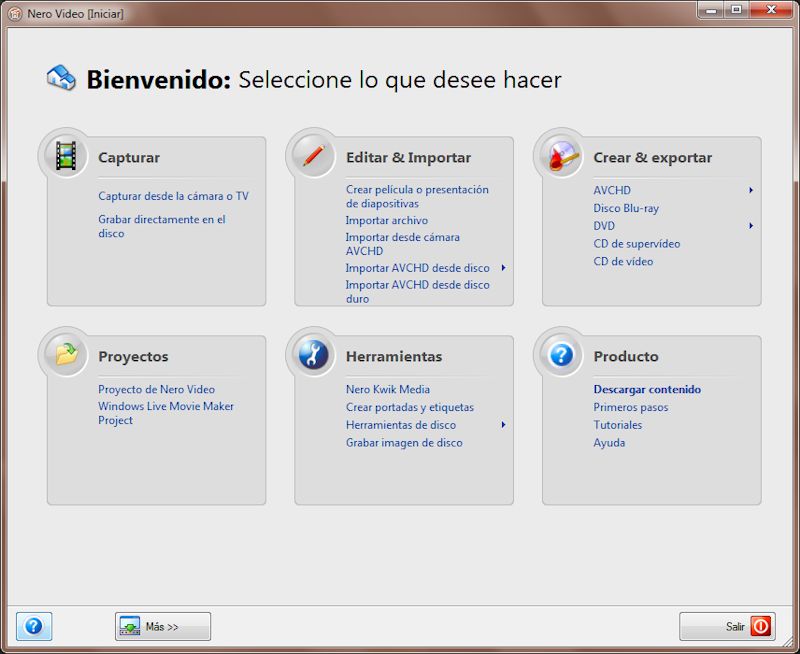Screen dimensions: 800x654
Task: Choose Grabar imagen de disco
Action: pyautogui.click(x=404, y=443)
